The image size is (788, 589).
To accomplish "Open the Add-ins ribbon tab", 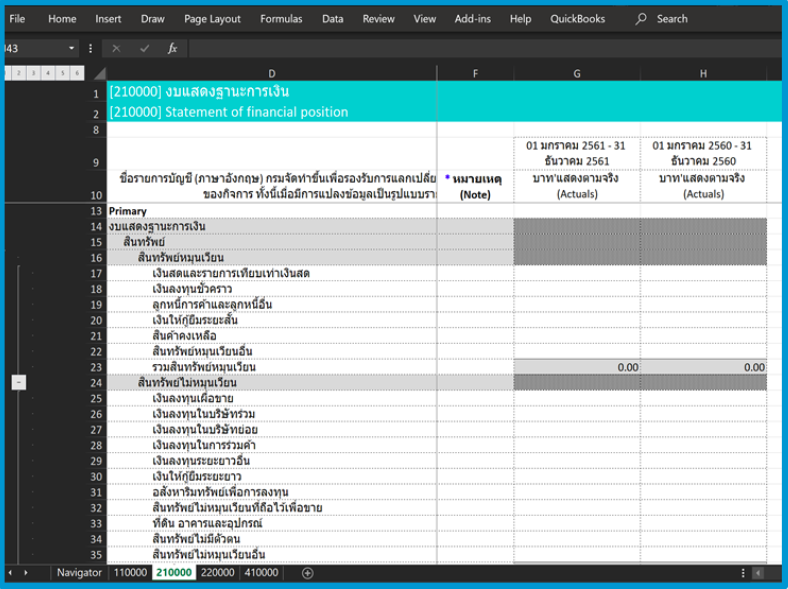I will click(x=472, y=19).
